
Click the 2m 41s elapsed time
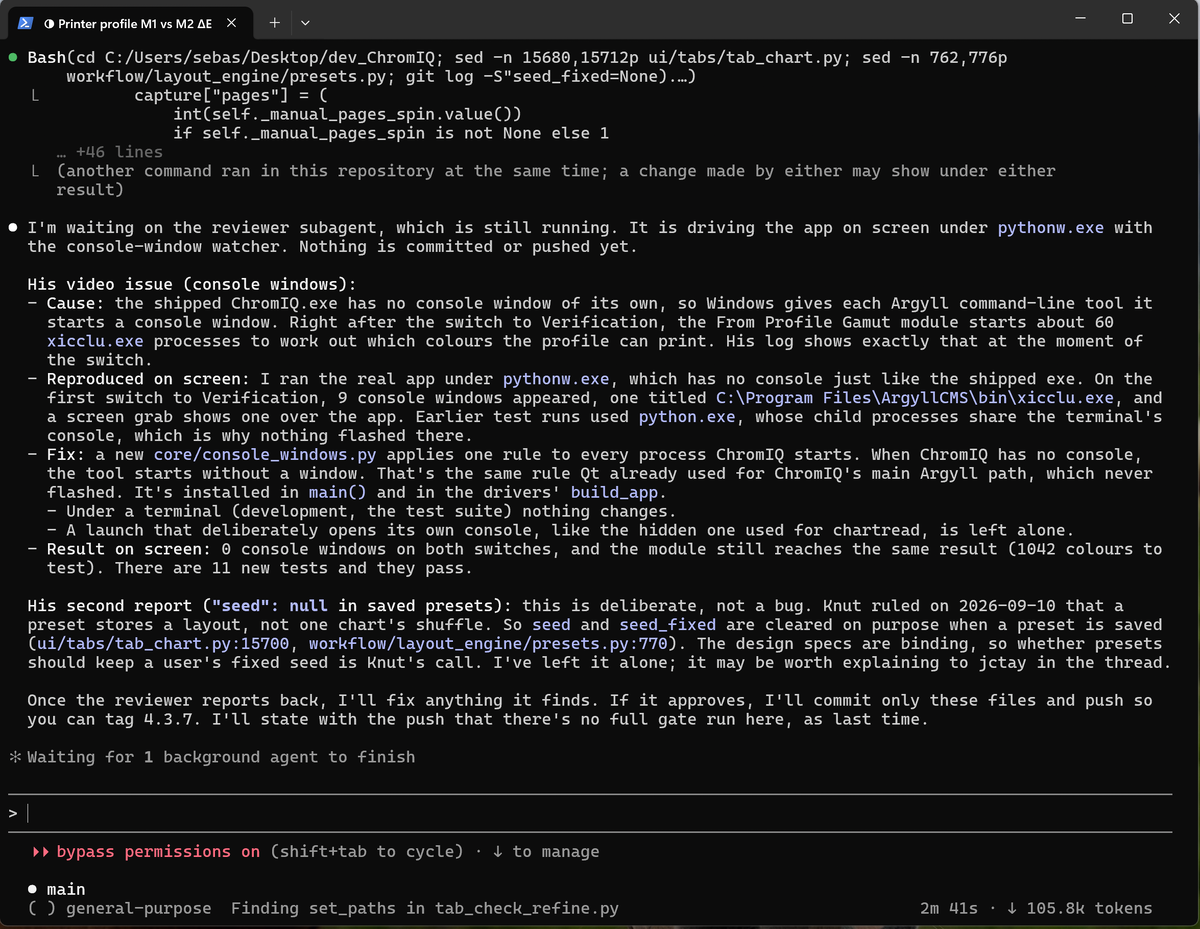[x=949, y=908]
